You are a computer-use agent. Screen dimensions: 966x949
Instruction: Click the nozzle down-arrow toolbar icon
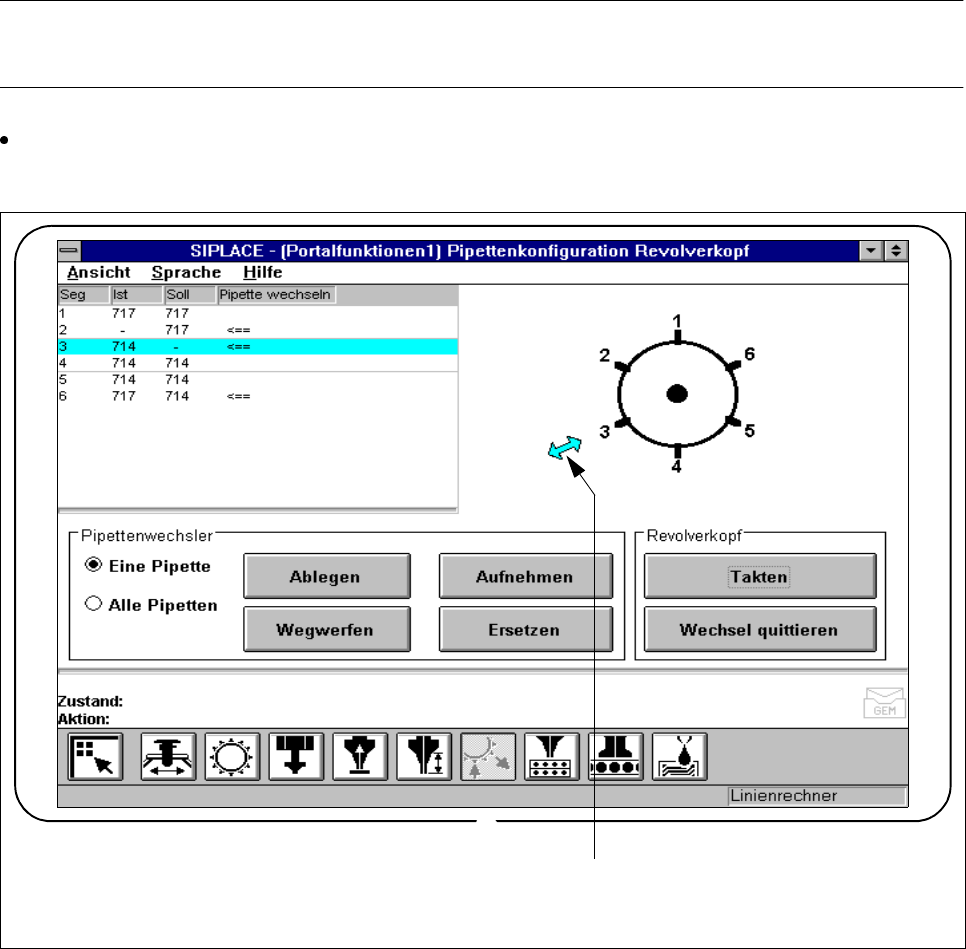point(296,757)
